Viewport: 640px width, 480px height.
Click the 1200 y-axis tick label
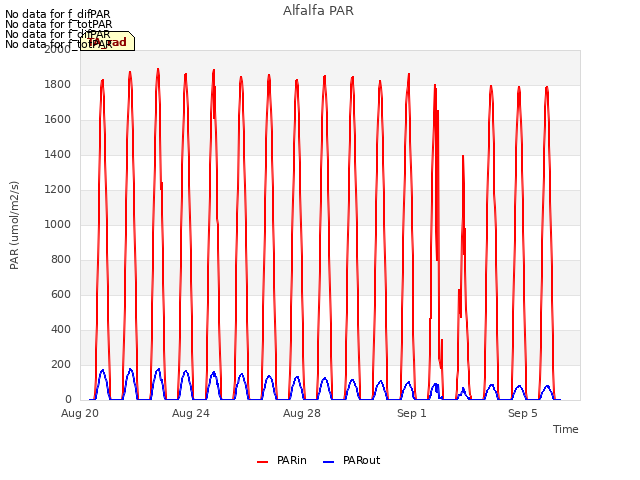tap(58, 190)
